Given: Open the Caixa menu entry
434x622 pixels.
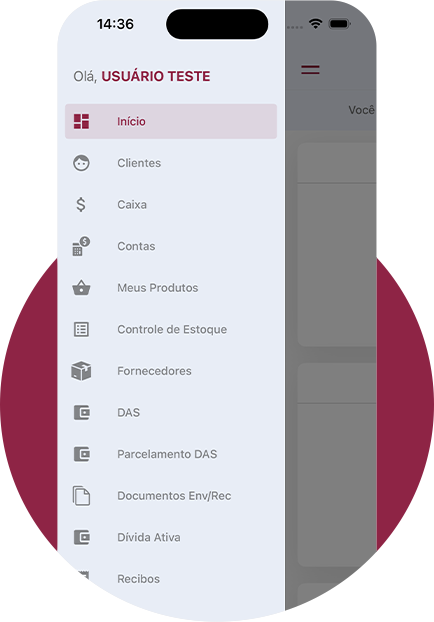Looking at the screenshot, I should click(171, 205).
